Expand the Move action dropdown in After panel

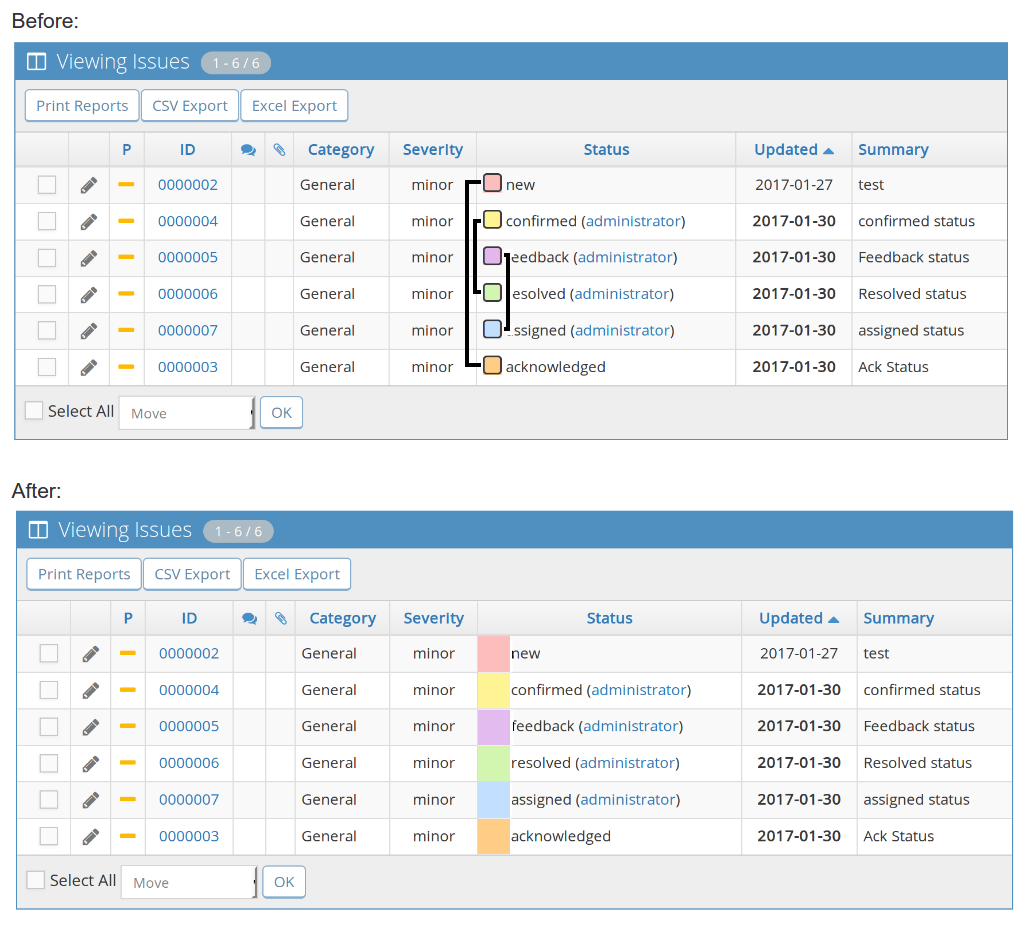(189, 882)
